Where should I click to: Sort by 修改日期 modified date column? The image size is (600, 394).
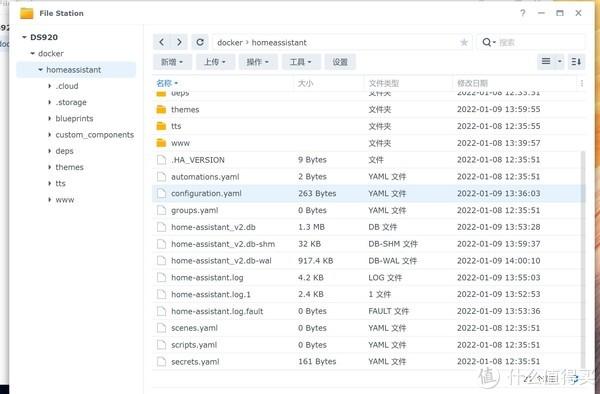coord(472,83)
